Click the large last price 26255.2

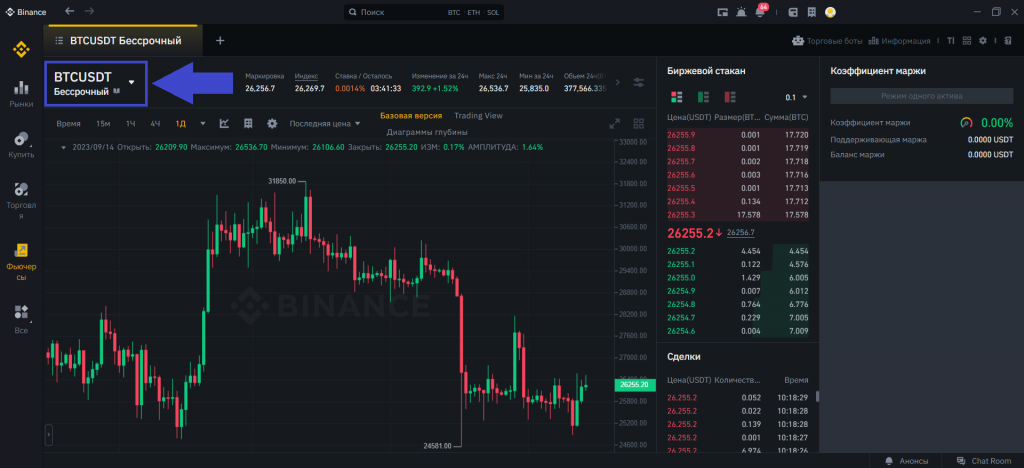(x=690, y=232)
